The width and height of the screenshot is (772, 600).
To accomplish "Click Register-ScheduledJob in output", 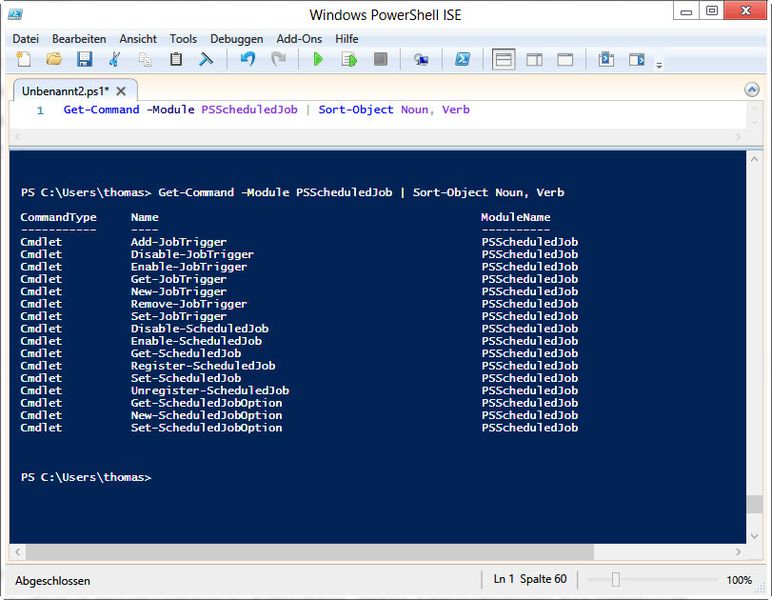I will pyautogui.click(x=203, y=366).
